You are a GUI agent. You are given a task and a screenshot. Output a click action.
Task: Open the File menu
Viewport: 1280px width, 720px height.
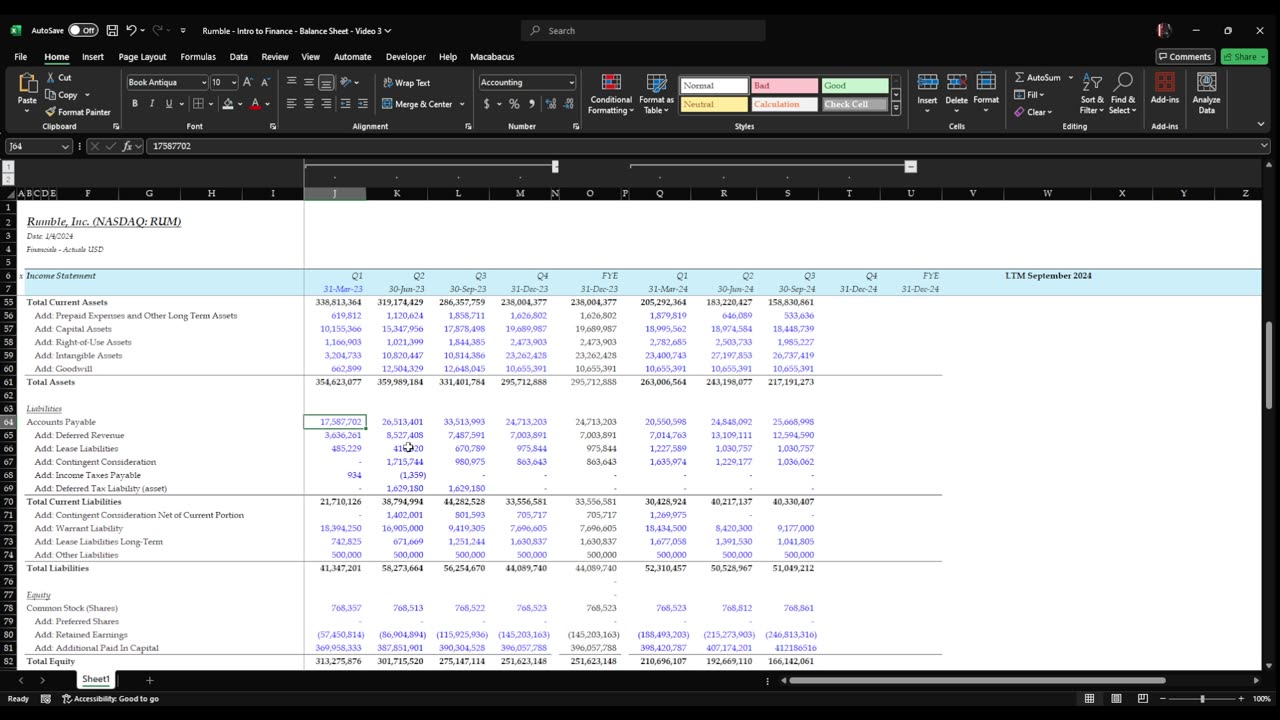tap(20, 57)
